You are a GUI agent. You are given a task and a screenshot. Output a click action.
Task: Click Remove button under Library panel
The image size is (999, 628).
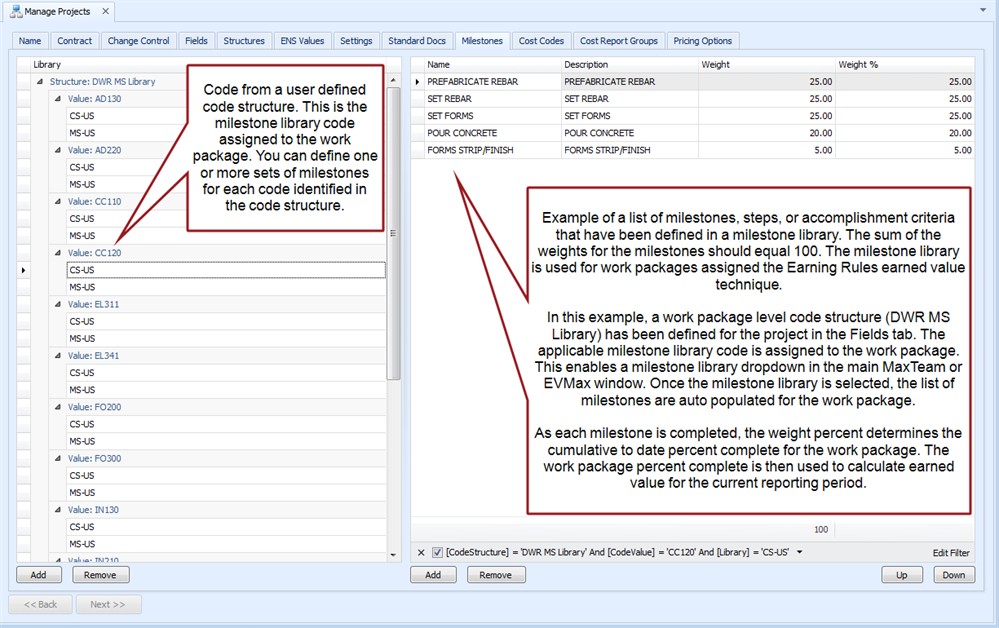pos(100,575)
